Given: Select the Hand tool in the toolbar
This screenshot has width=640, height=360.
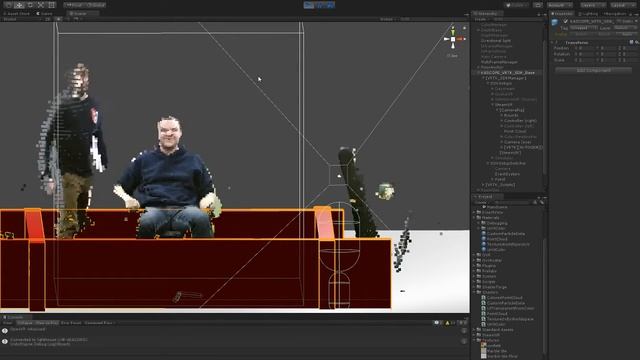Looking at the screenshot, I should click(8, 5).
